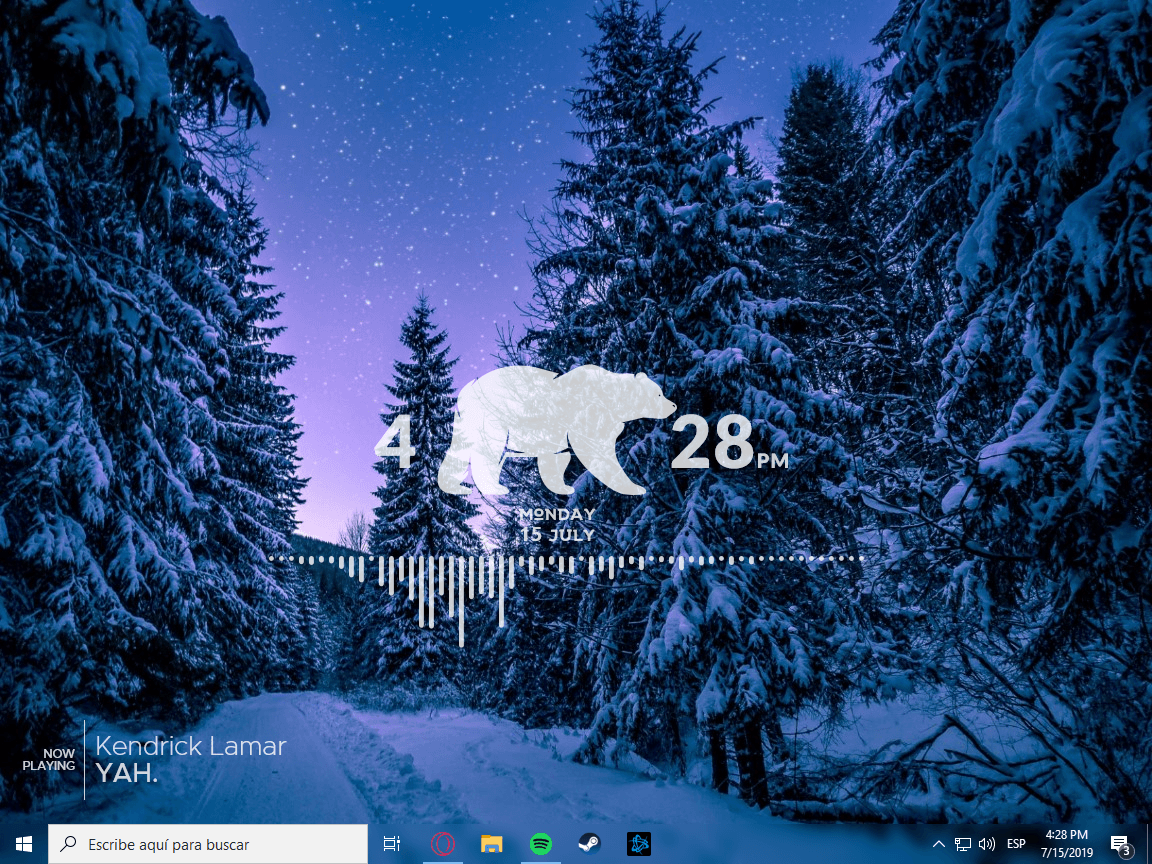This screenshot has width=1152, height=864.
Task: Click the bear clock widget
Action: pos(556,430)
